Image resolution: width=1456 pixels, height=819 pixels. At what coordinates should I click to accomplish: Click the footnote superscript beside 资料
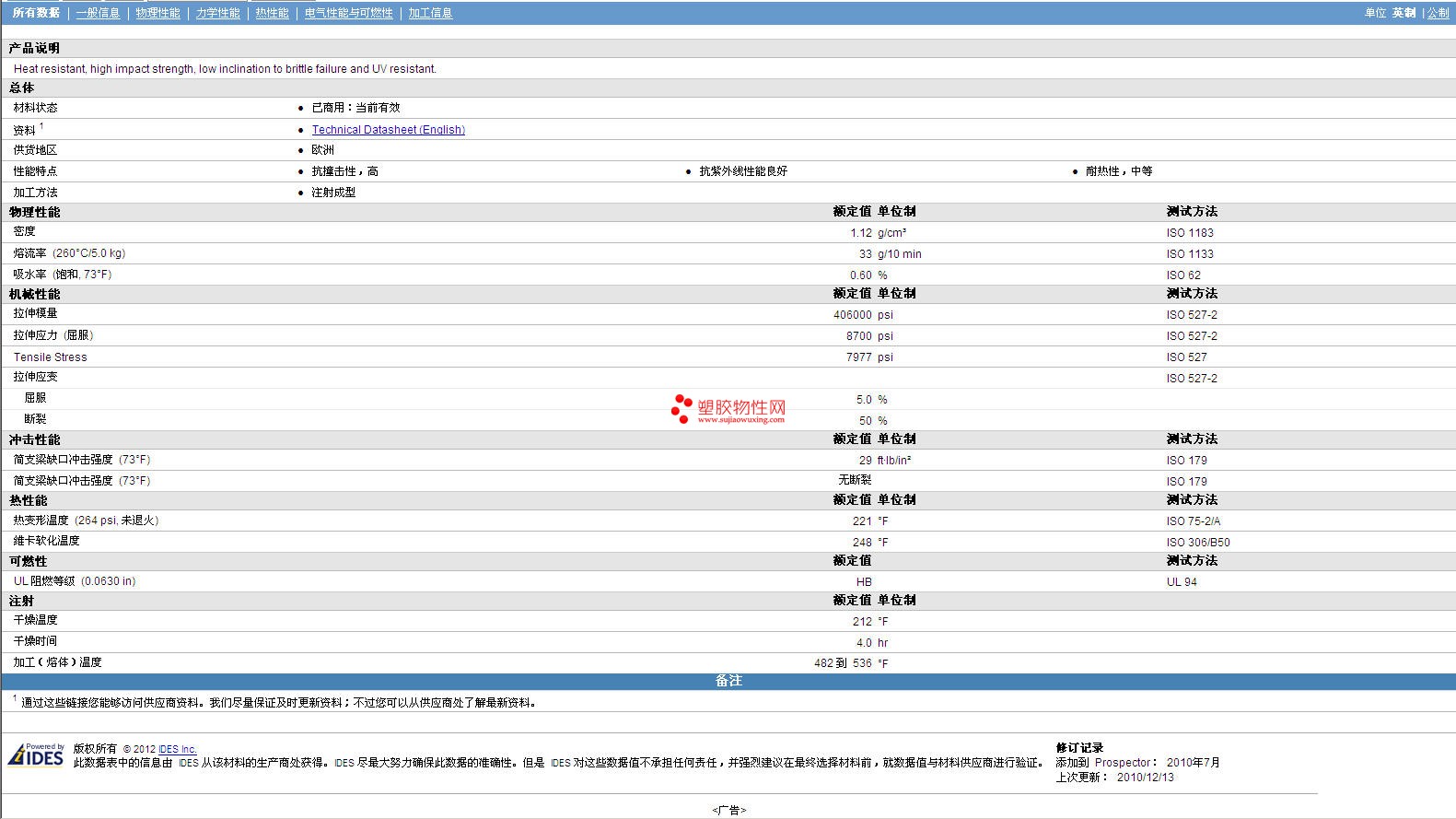pyautogui.click(x=41, y=126)
